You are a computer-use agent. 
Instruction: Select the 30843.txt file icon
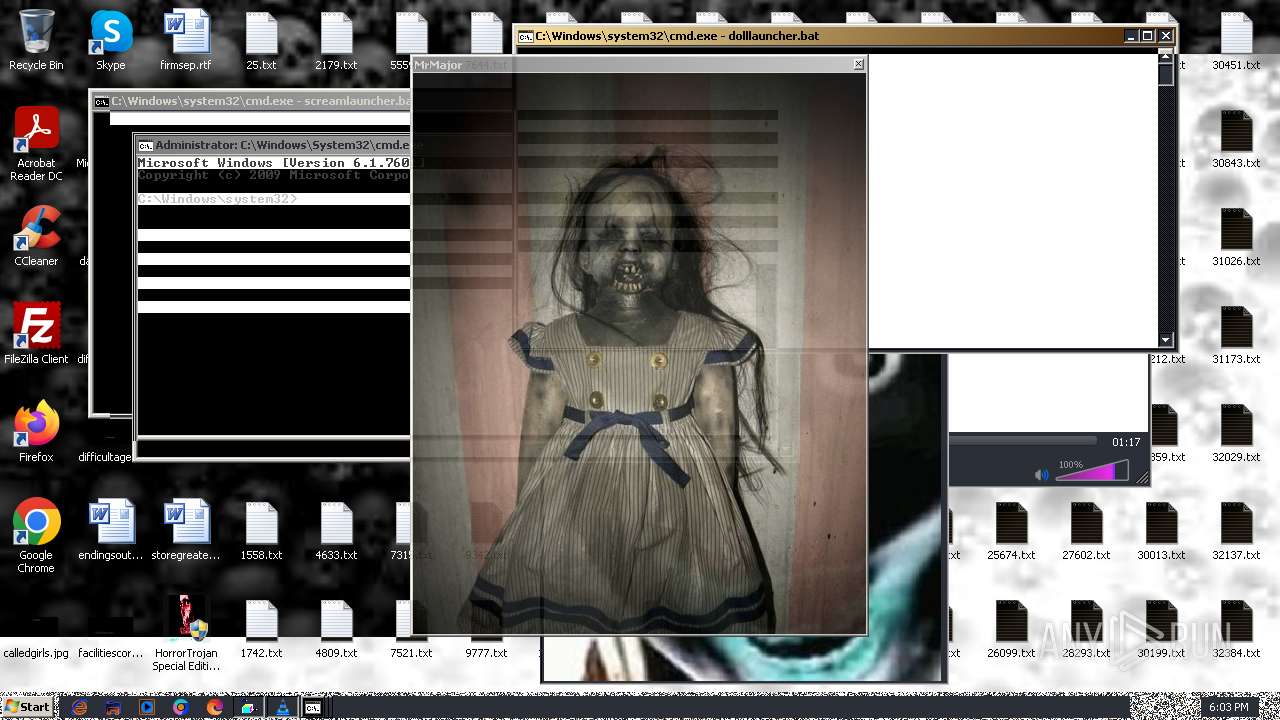pos(1236,138)
